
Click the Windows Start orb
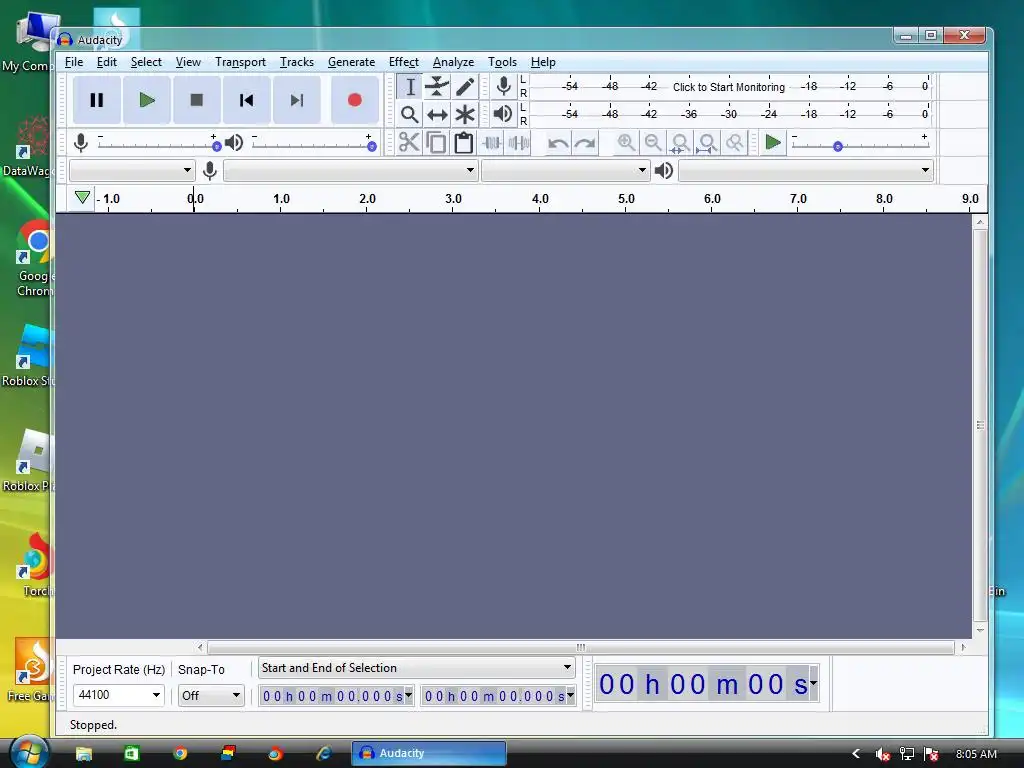click(28, 752)
